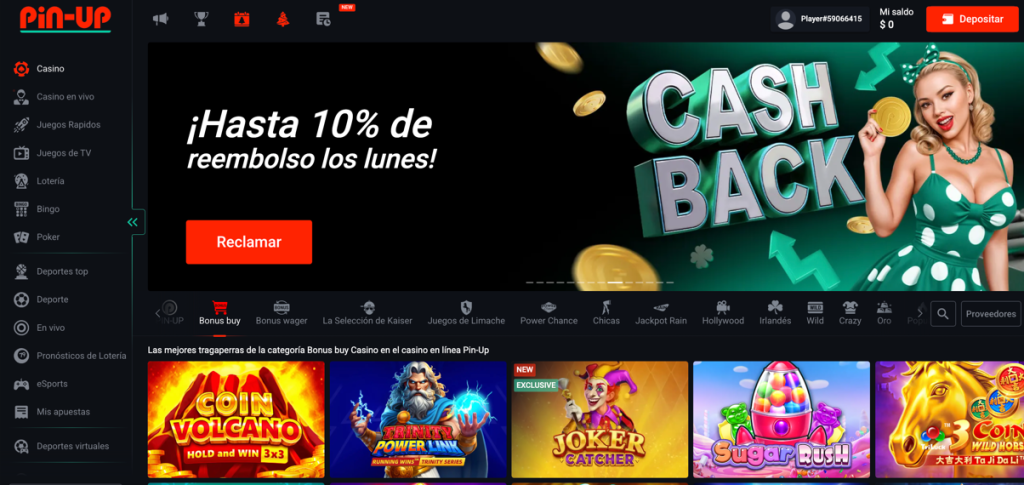Open the Proveedores filter
The width and height of the screenshot is (1024, 485).
click(991, 314)
